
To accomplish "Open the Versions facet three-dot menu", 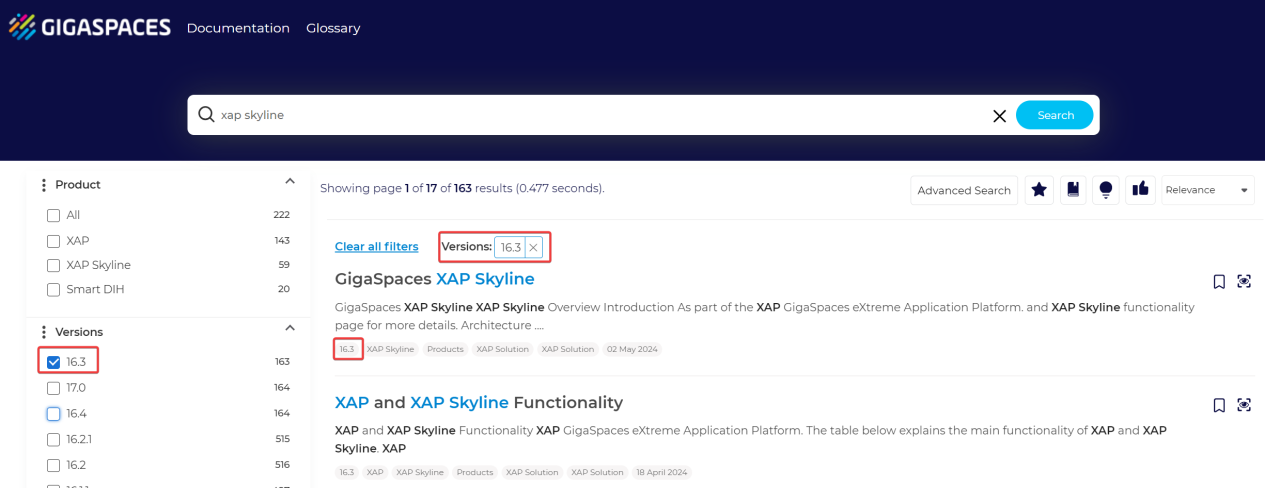I will (x=43, y=332).
